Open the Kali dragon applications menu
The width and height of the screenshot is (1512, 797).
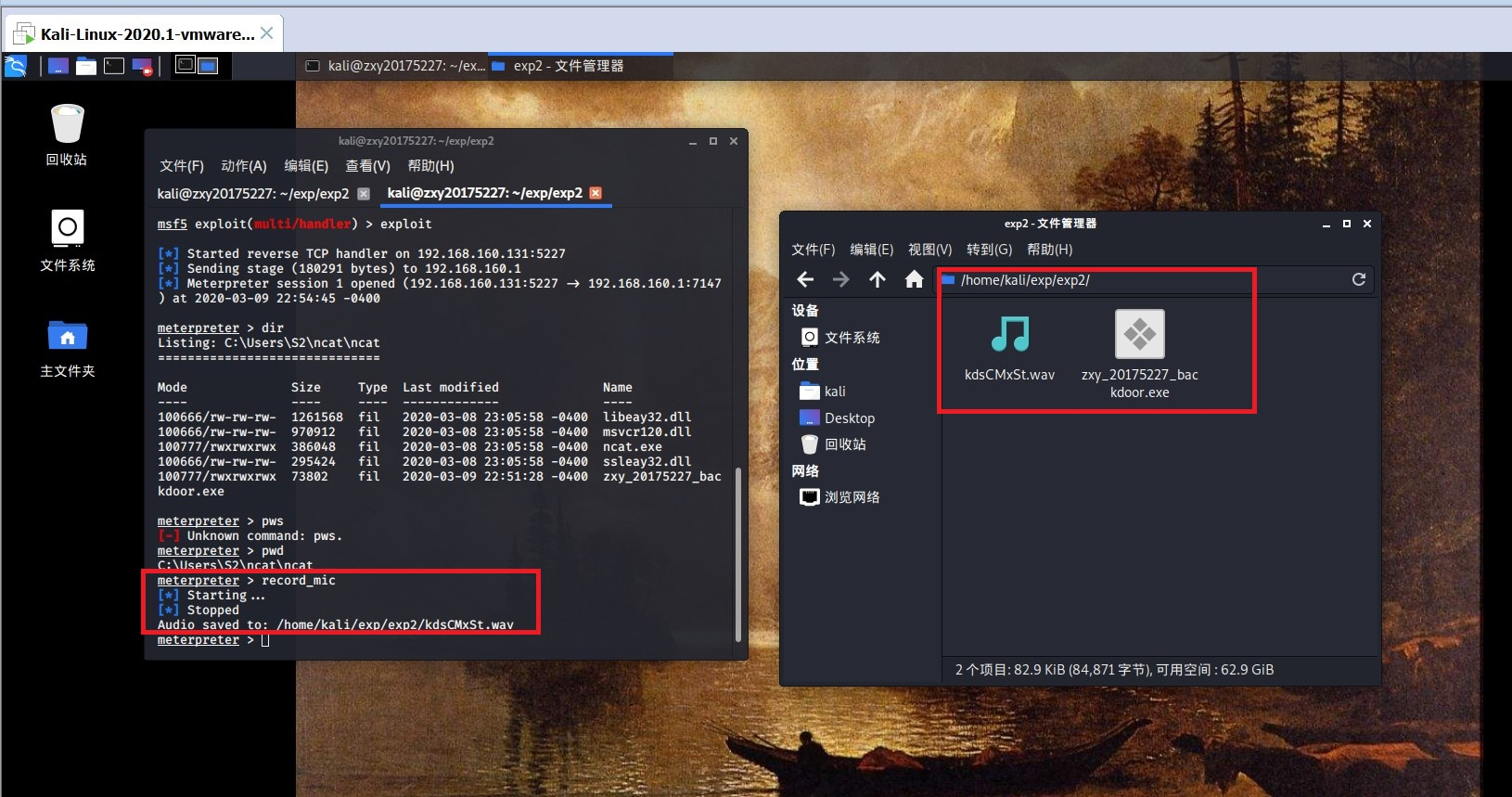pyautogui.click(x=16, y=66)
